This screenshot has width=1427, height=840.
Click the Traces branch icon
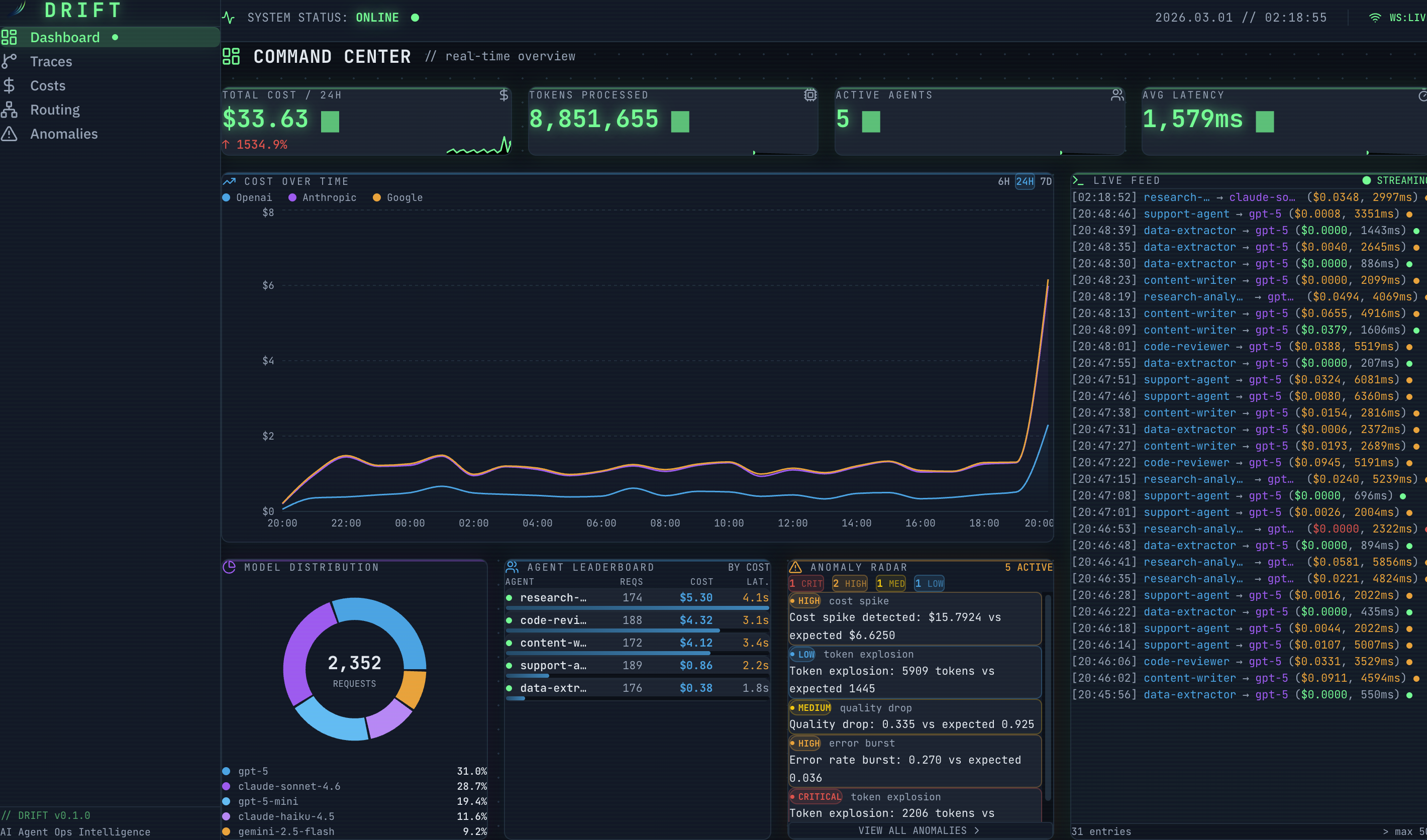pos(9,61)
